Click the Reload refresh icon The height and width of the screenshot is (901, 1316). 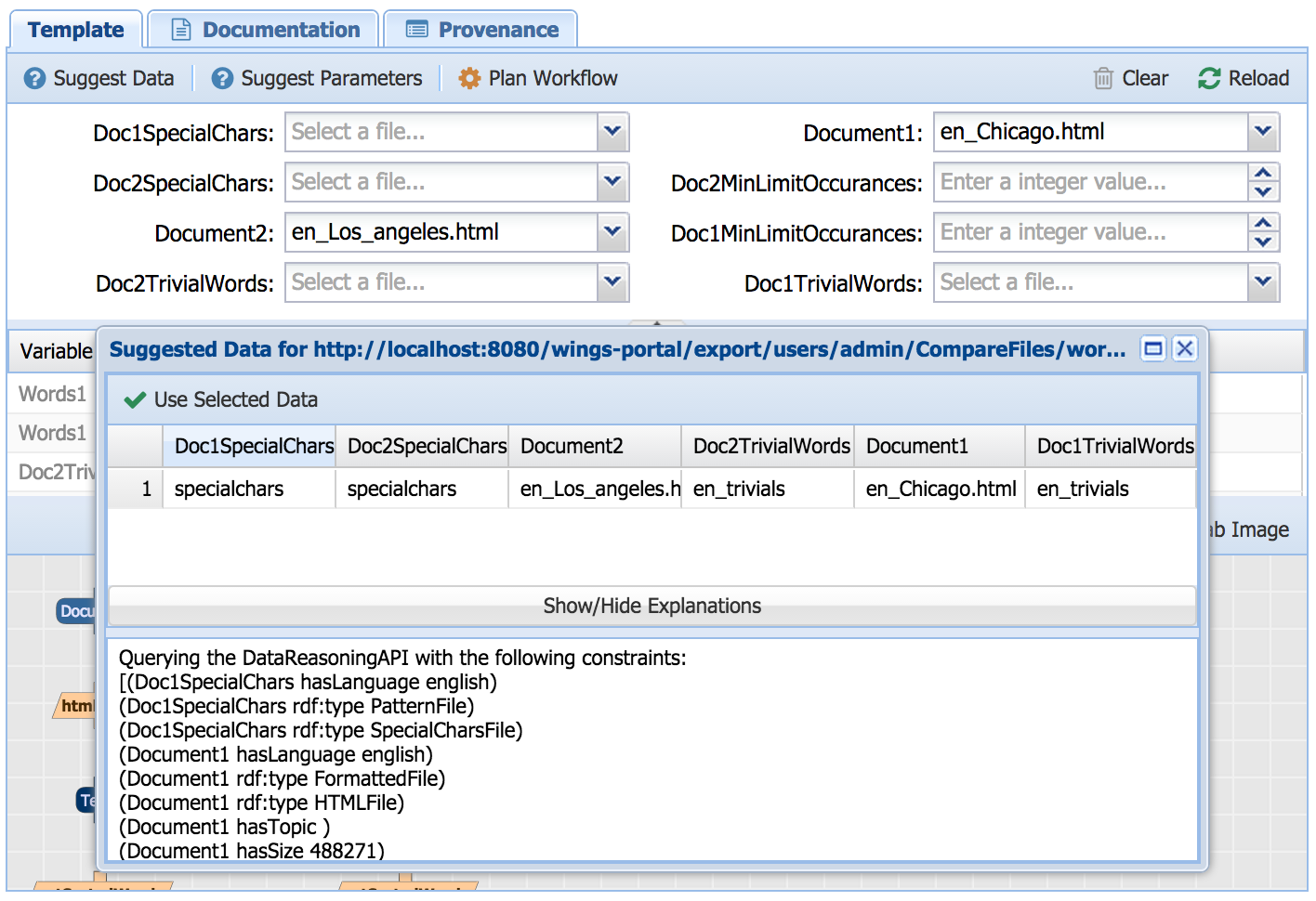point(1209,79)
